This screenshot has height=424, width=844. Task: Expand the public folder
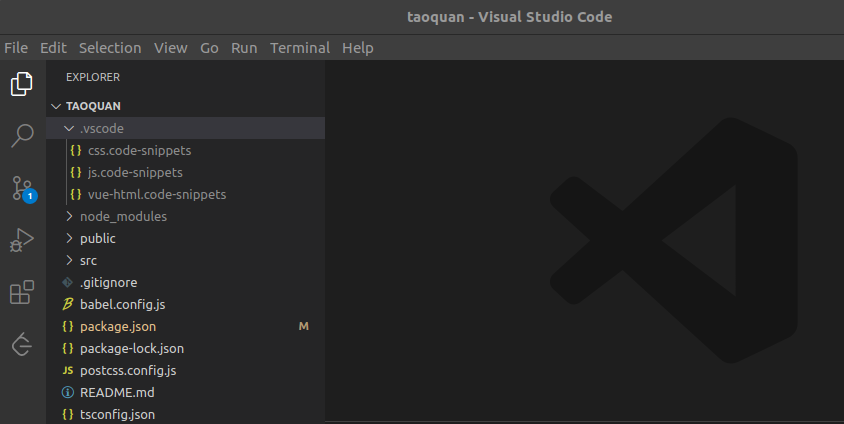coord(97,238)
